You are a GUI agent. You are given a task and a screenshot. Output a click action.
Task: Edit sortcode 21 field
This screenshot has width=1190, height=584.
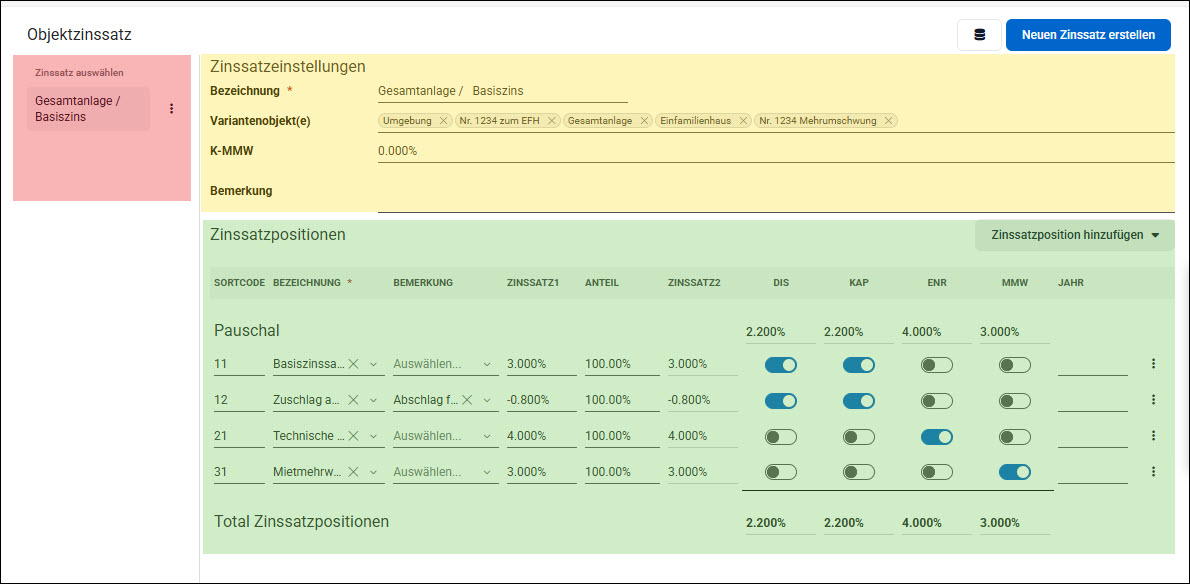pos(239,436)
